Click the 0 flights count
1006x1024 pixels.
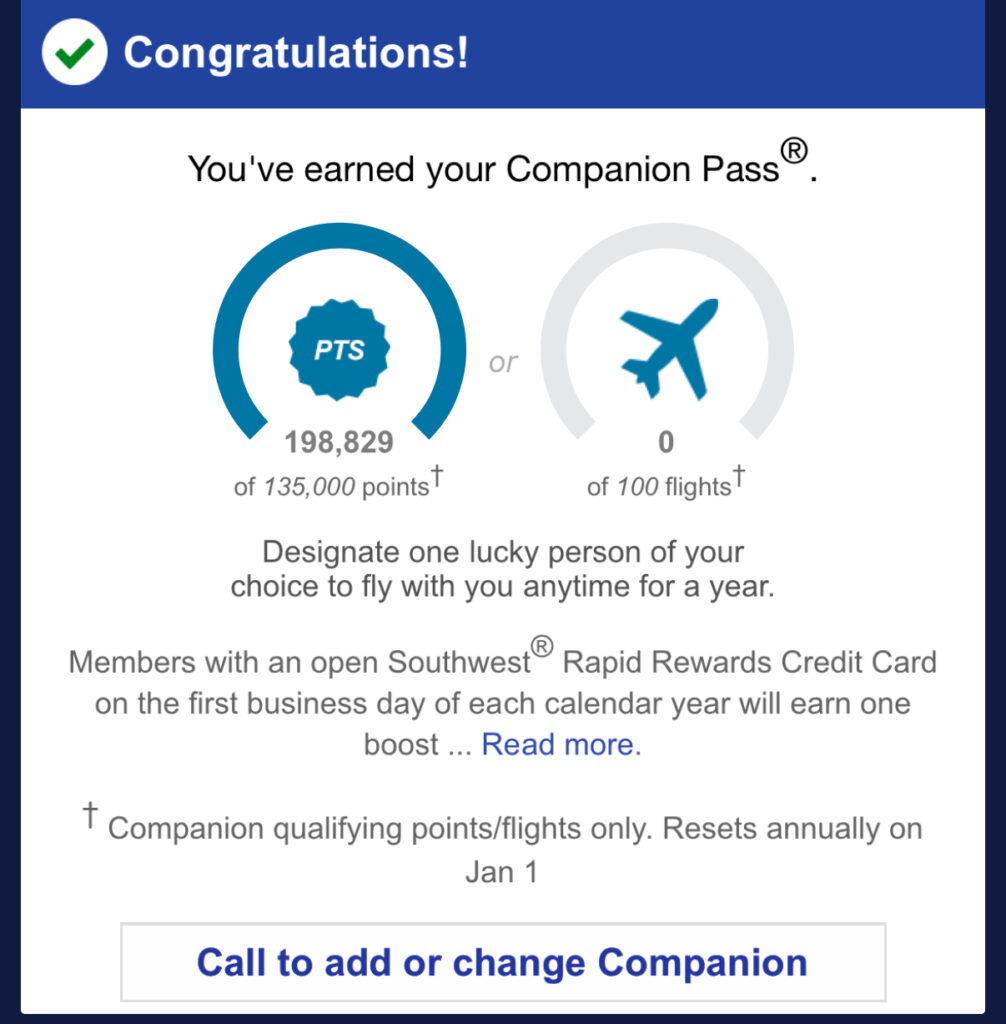click(x=667, y=441)
